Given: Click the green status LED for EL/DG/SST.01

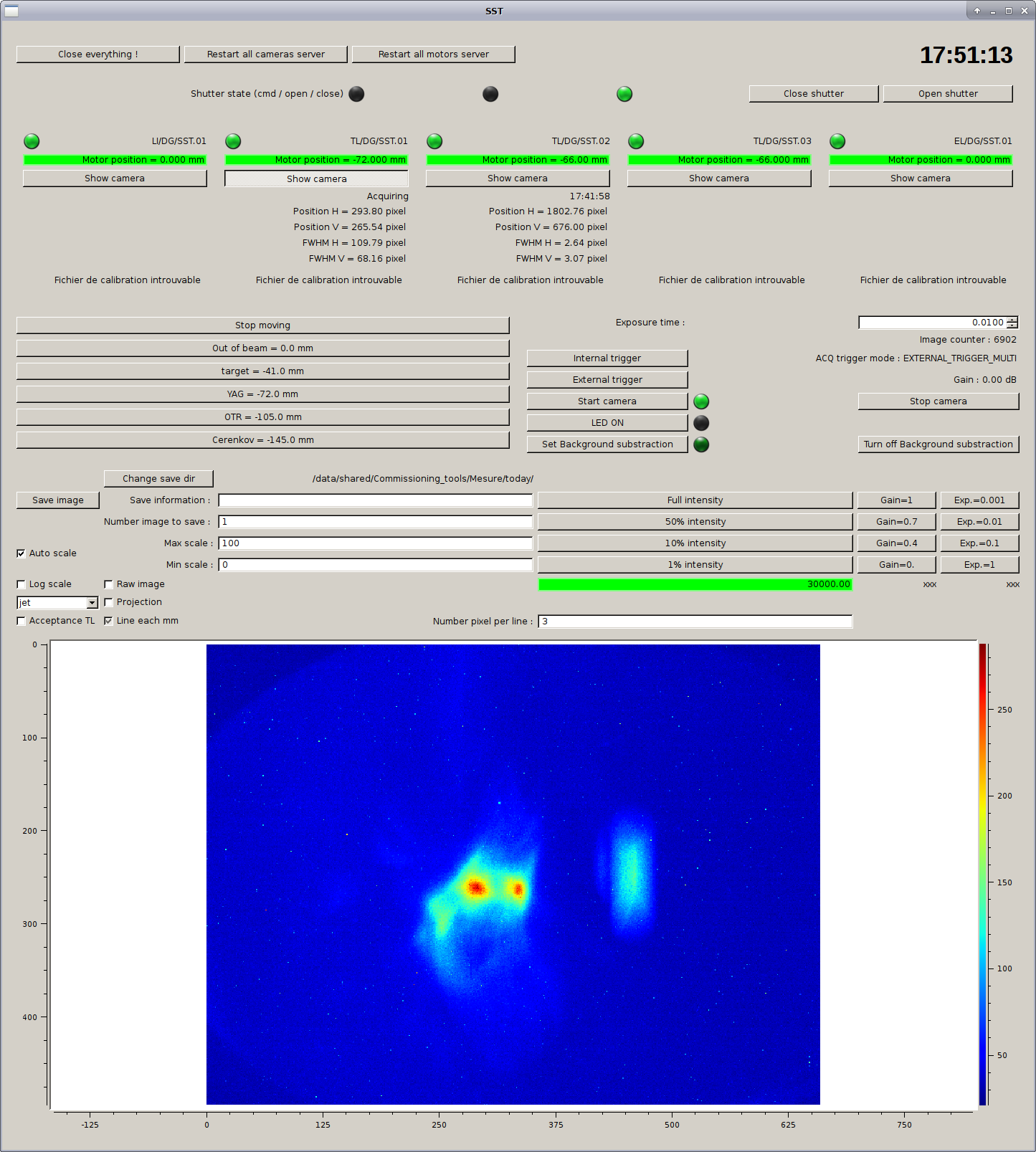Looking at the screenshot, I should [x=837, y=141].
